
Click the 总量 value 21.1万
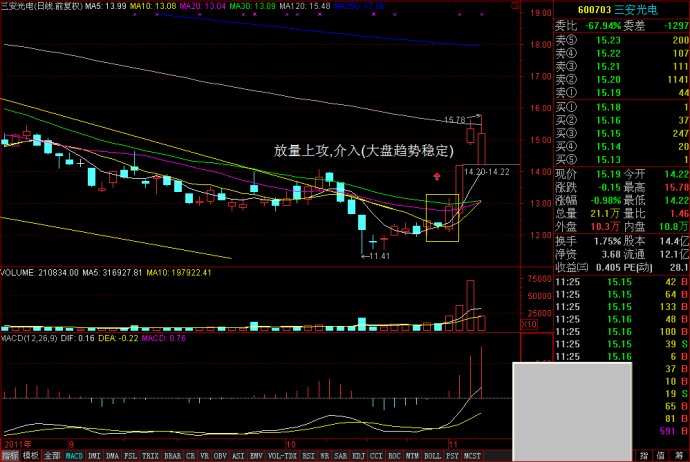605,214
